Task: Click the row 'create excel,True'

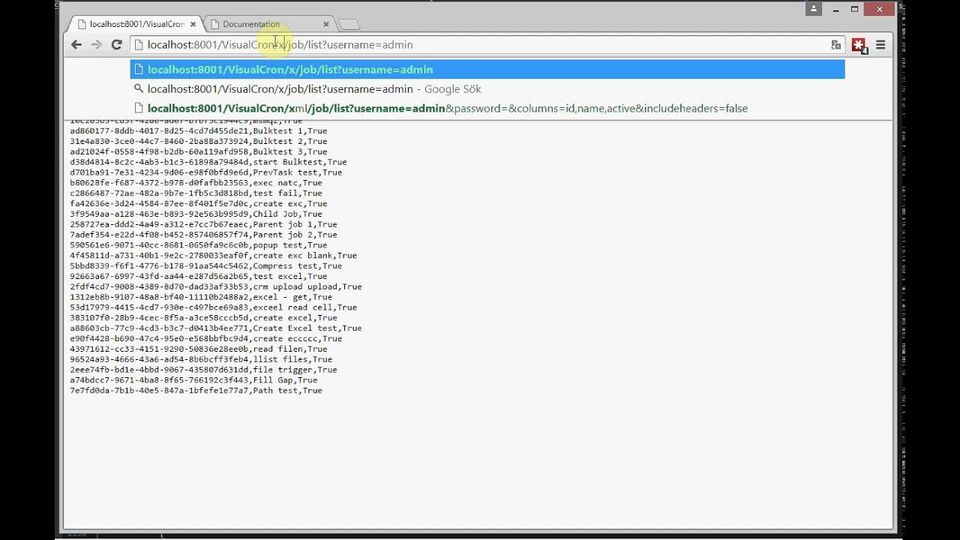Action: coord(203,318)
